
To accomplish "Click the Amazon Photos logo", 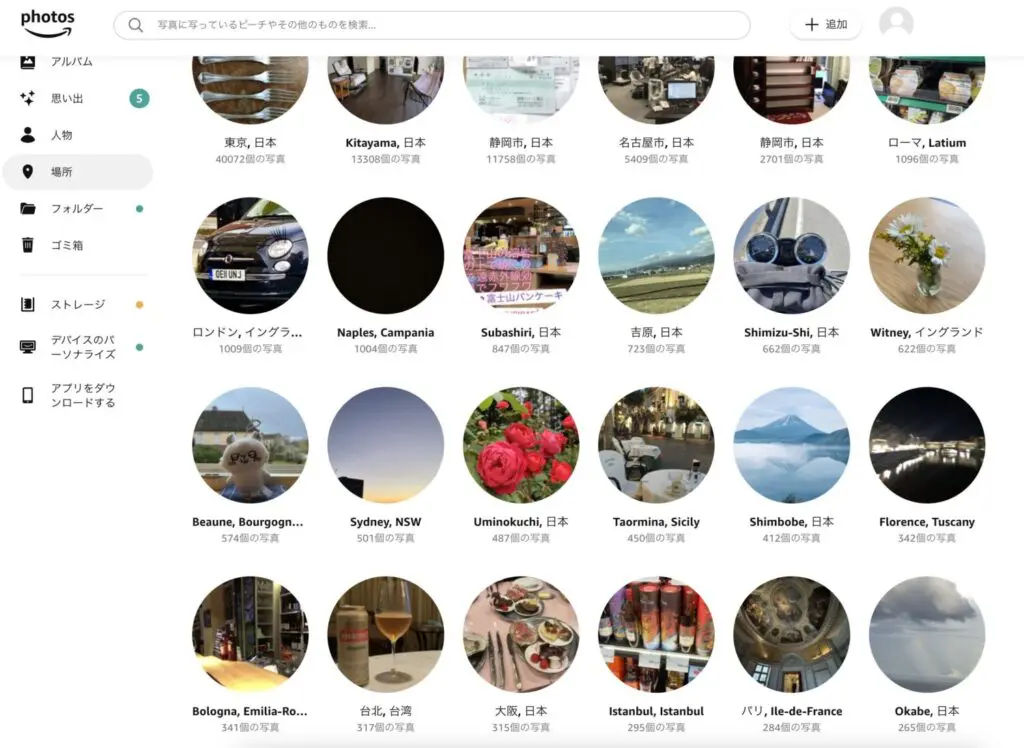I will (48, 24).
